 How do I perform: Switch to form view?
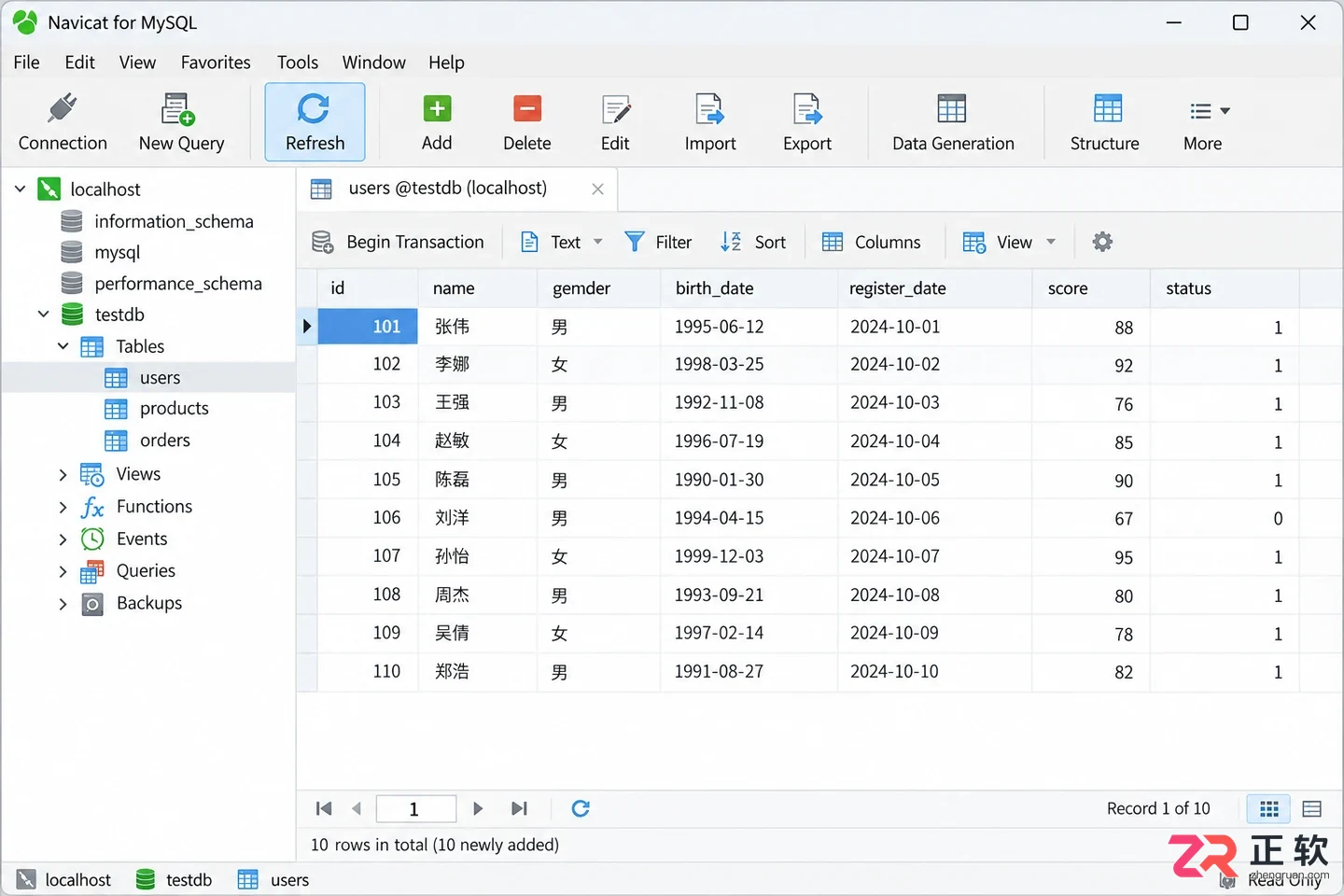pyautogui.click(x=1311, y=808)
